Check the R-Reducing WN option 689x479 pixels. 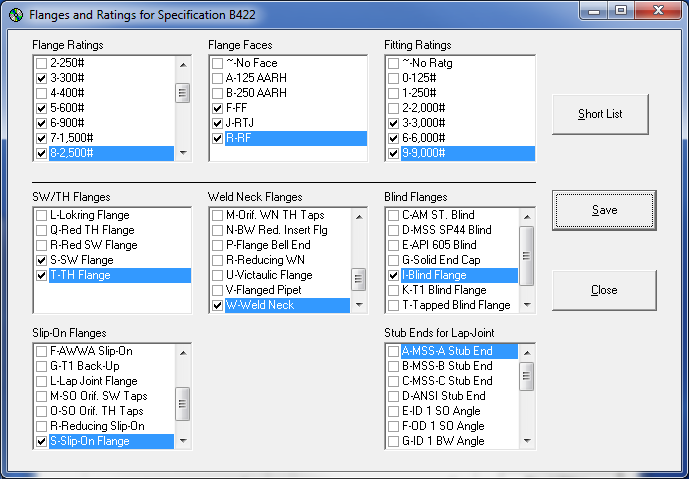pyautogui.click(x=217, y=260)
